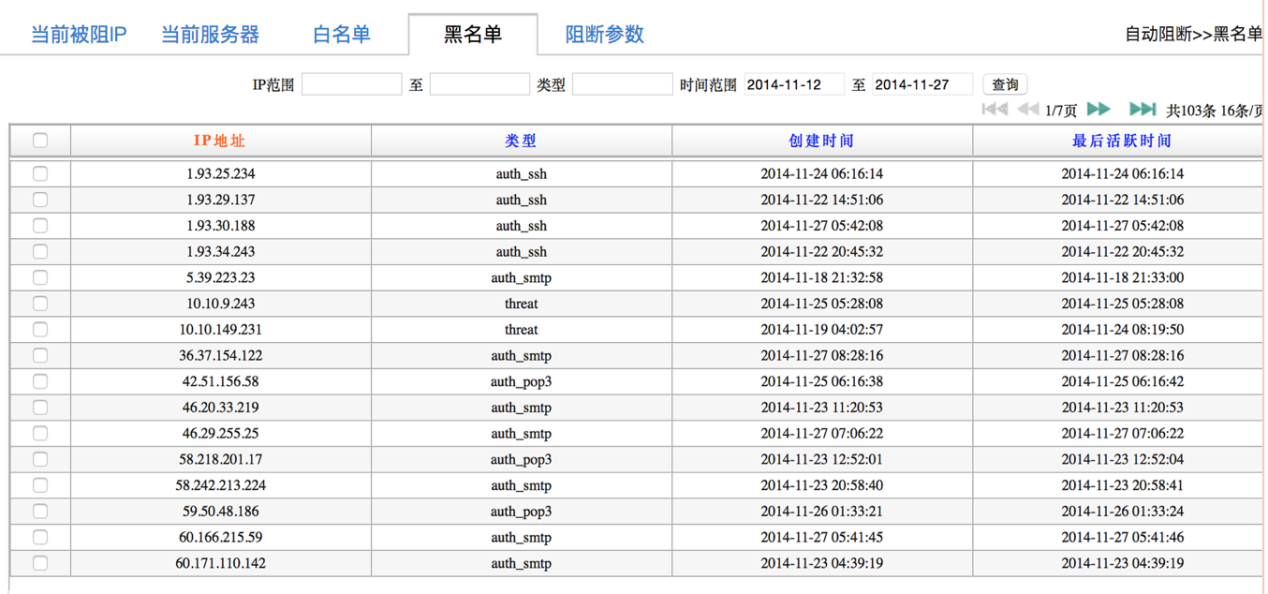Select the row checkbox for 10.10.9.243
Image resolution: width=1268 pixels, height=594 pixels.
pos(40,303)
